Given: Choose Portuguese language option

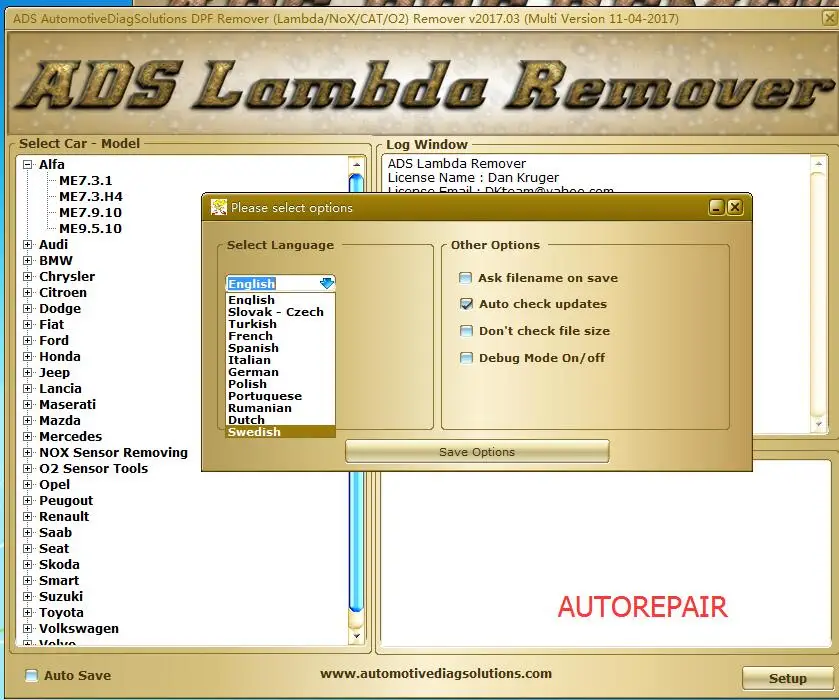Looking at the screenshot, I should 280,396.
